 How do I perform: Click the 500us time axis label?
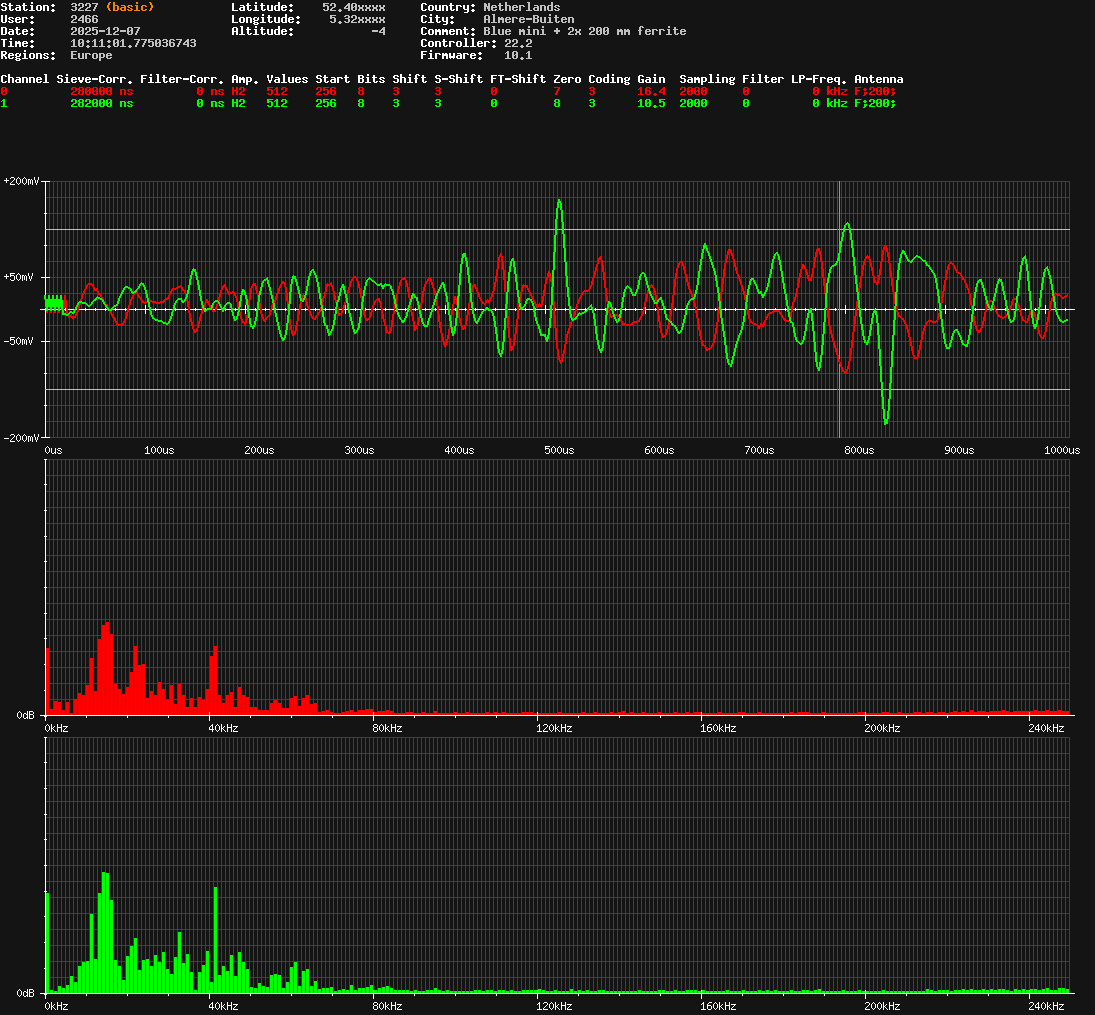(x=559, y=450)
